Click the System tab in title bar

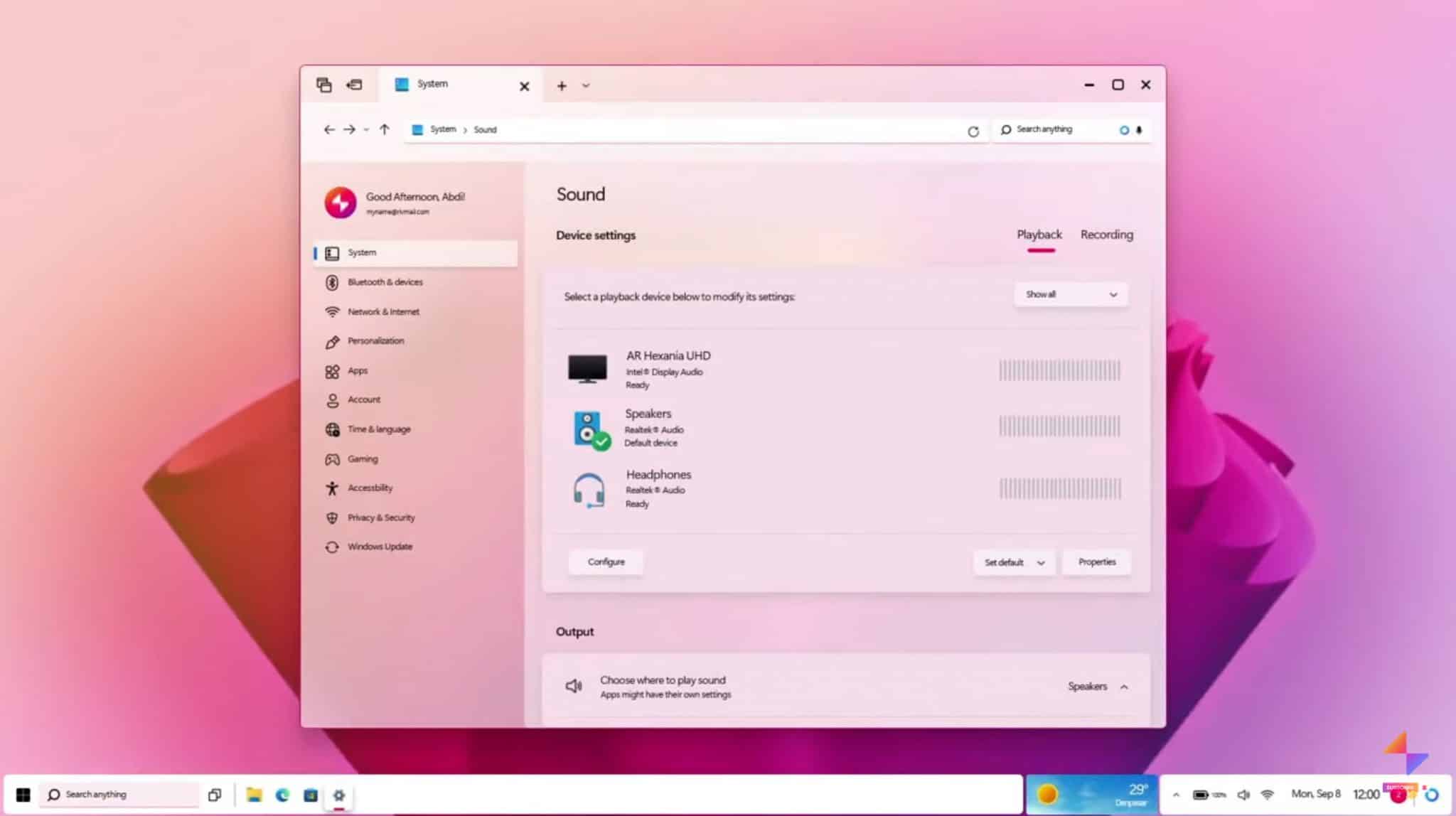click(x=433, y=84)
